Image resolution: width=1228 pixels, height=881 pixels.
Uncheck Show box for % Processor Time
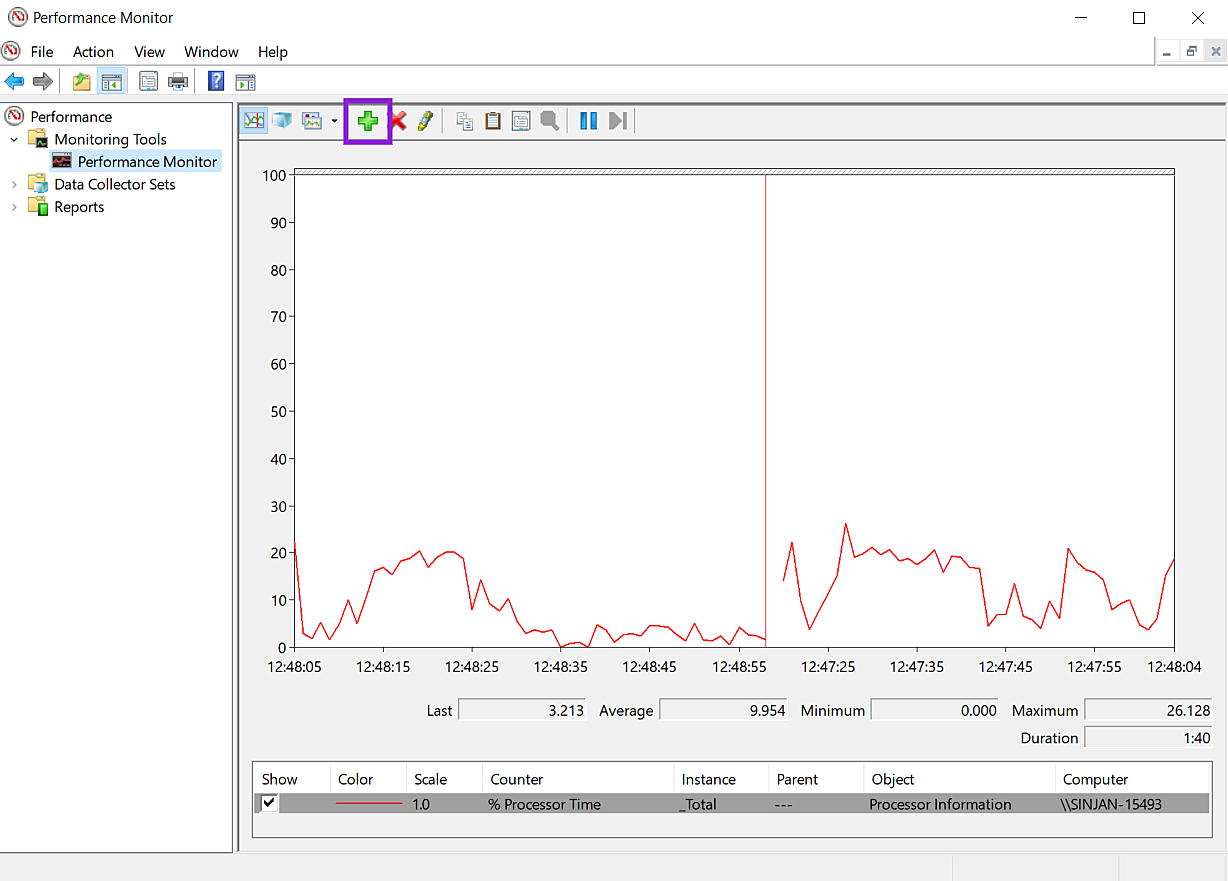click(269, 803)
